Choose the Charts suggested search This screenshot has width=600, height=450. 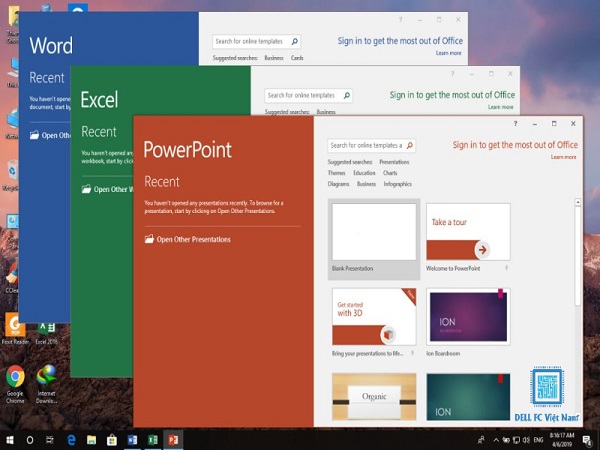click(390, 173)
